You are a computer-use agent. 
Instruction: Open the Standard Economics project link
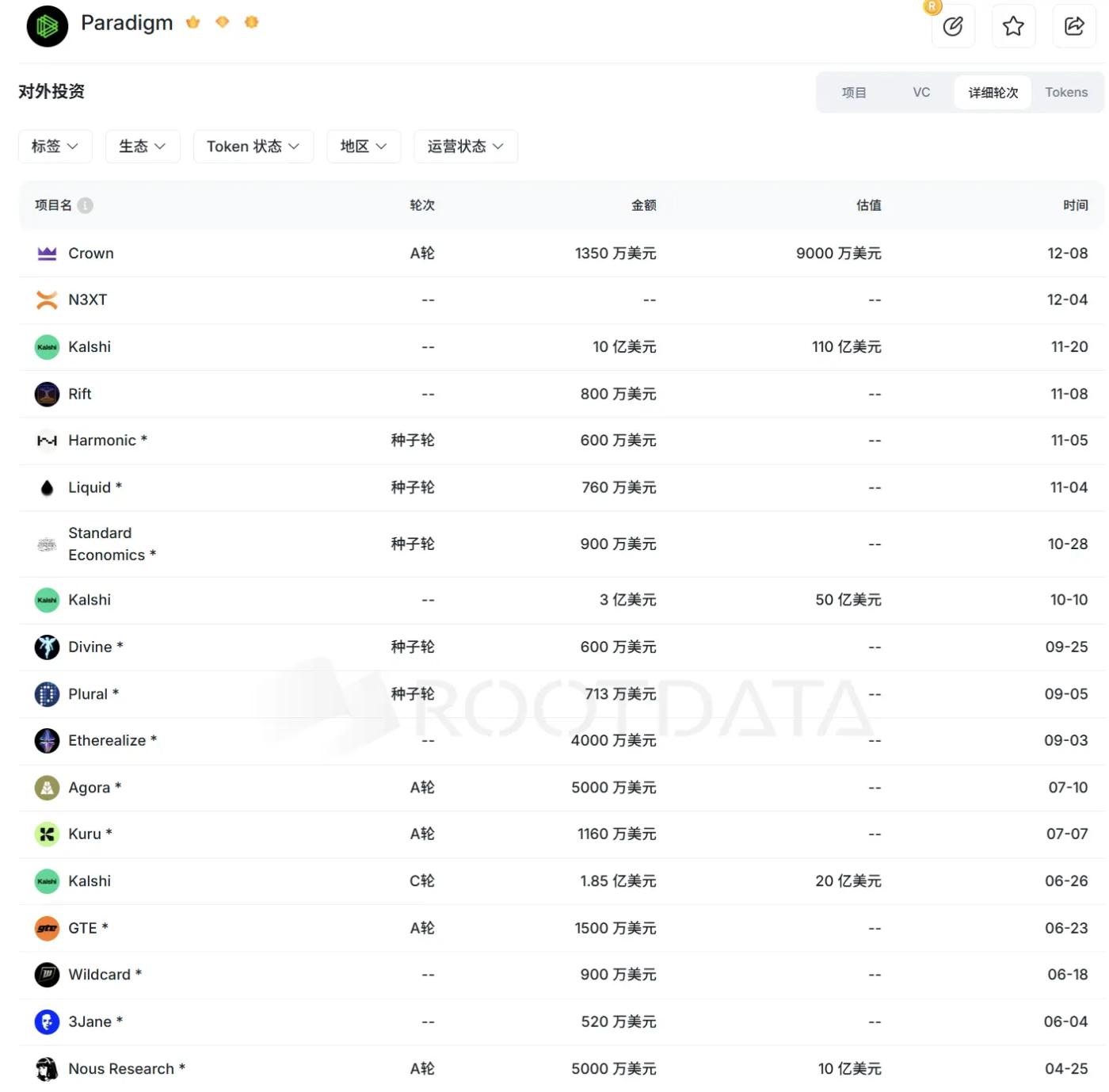coord(101,544)
